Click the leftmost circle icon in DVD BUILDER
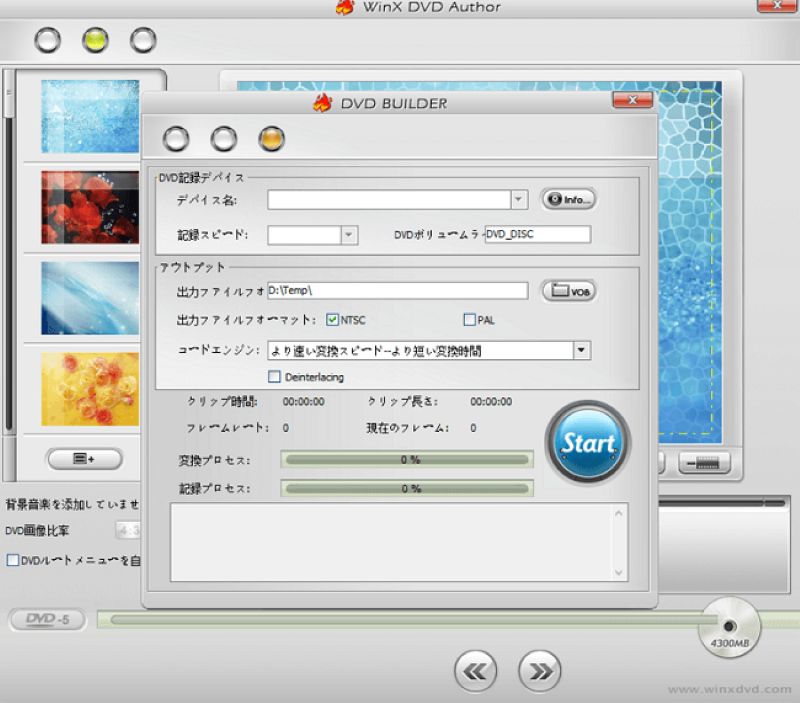Viewport: 800px width, 703px height. [x=176, y=138]
